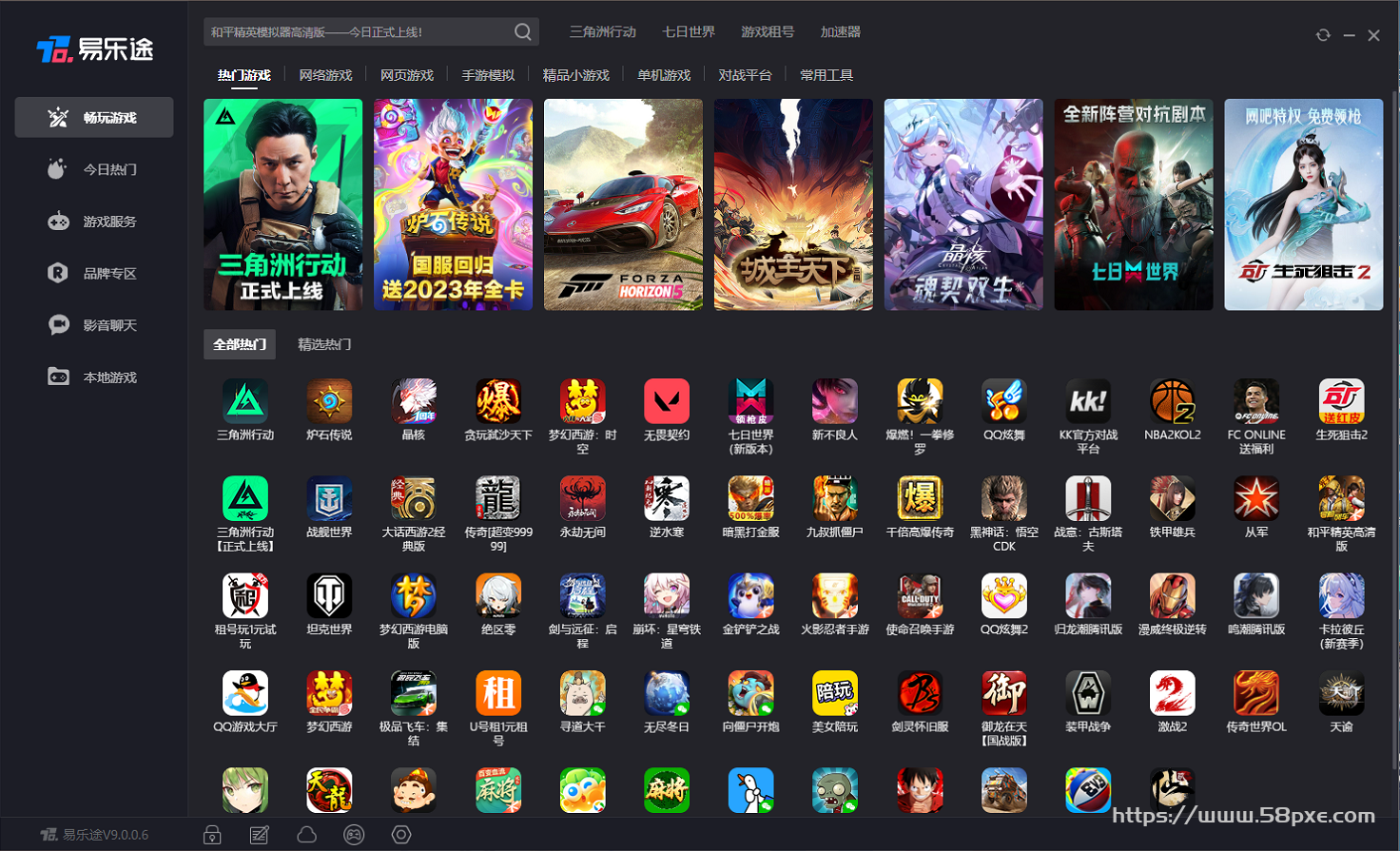This screenshot has height=851, width=1400.
Task: Select the 从军 red star icon
Action: click(1256, 498)
